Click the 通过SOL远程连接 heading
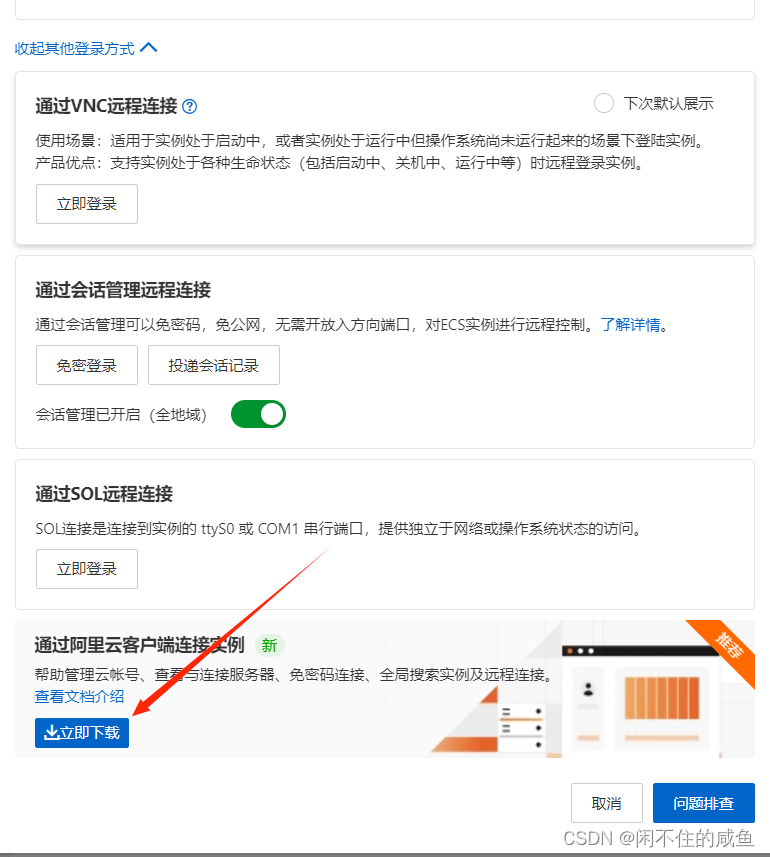Image resolution: width=770 pixels, height=857 pixels. [104, 494]
